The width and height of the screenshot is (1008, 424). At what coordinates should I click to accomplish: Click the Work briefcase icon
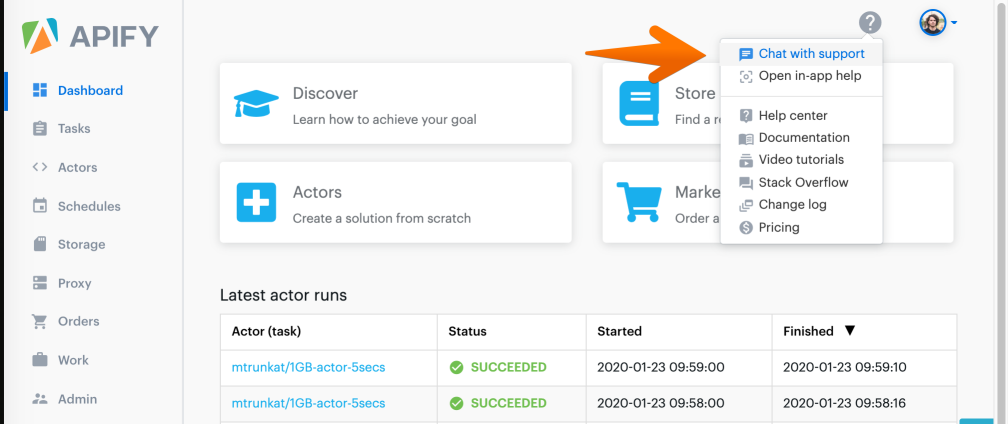click(40, 360)
